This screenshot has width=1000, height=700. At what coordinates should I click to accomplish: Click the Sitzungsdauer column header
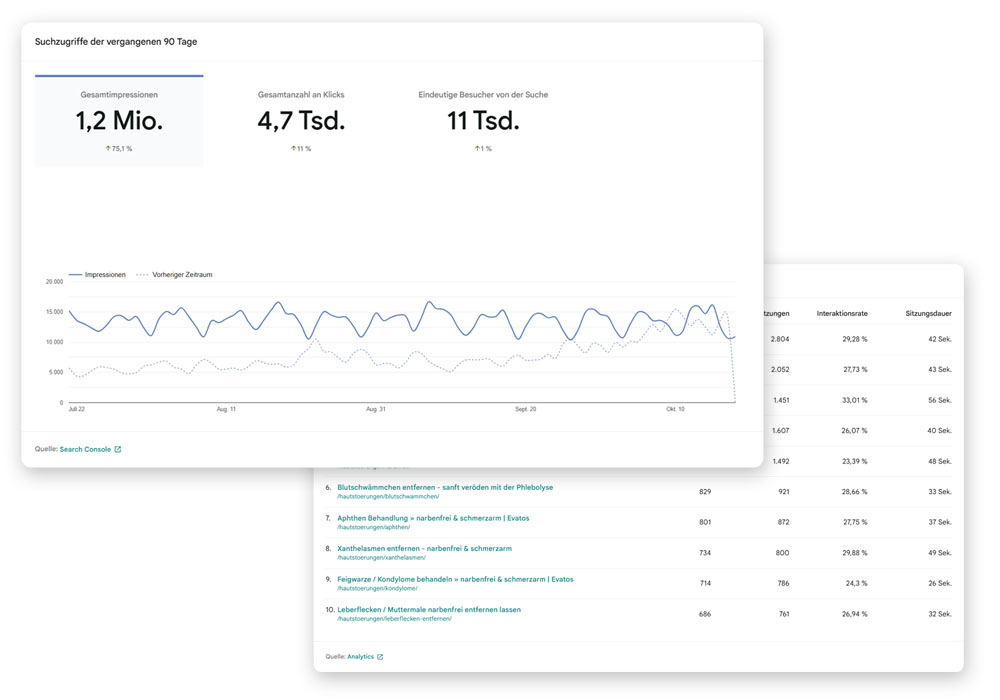pyautogui.click(x=929, y=313)
